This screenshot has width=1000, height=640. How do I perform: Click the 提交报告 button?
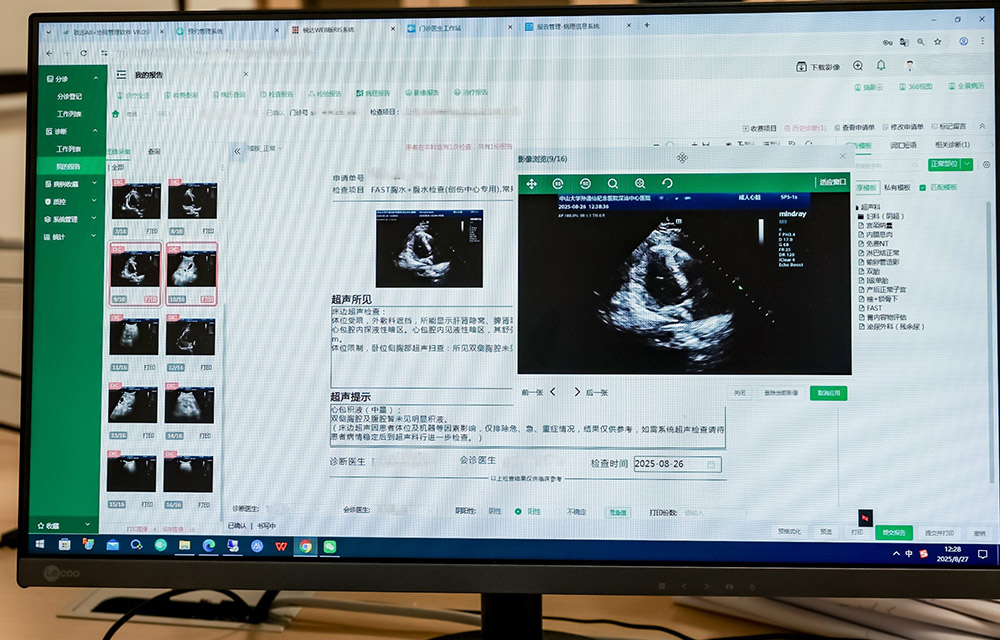point(894,532)
